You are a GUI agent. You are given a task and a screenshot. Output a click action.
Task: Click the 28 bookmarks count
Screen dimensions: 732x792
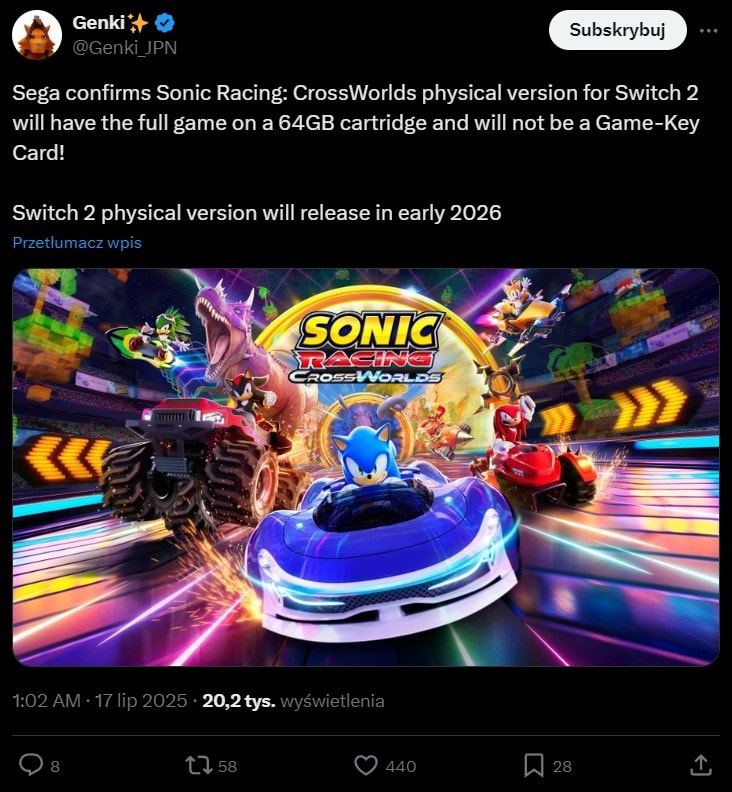(x=562, y=766)
